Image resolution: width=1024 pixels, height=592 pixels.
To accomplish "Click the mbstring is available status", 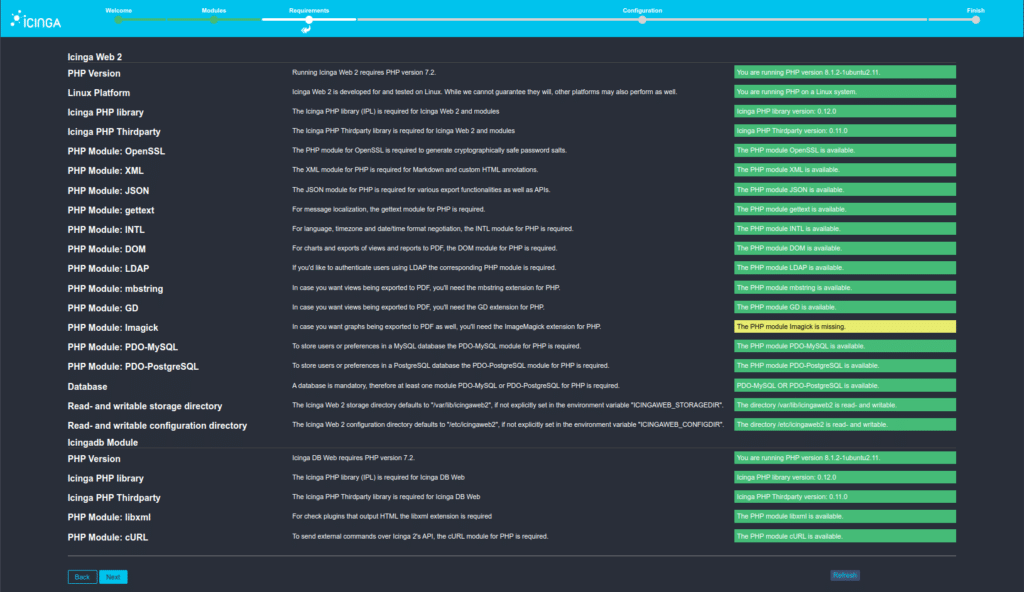I will (844, 288).
